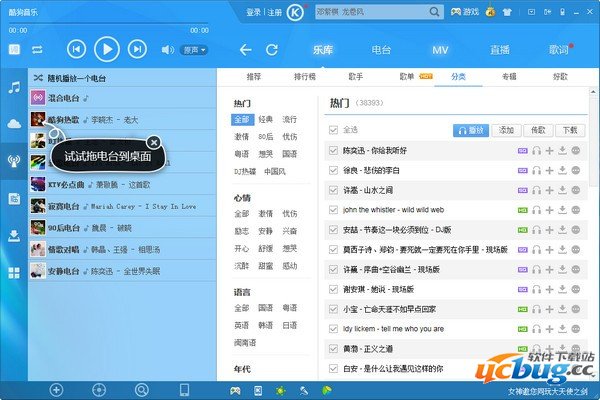Switch to the MV tab
The height and width of the screenshot is (400, 600).
(x=440, y=49)
